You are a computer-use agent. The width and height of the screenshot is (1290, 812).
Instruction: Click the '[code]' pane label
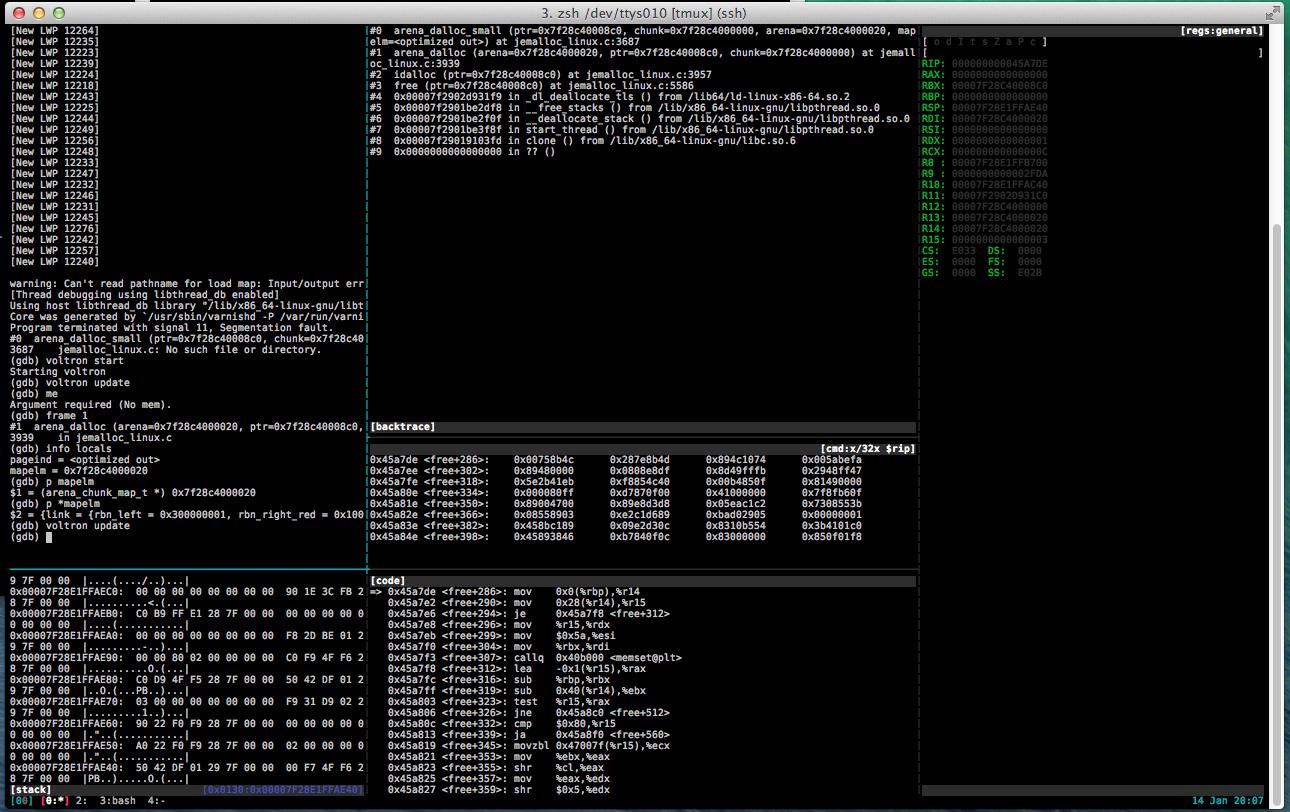387,580
